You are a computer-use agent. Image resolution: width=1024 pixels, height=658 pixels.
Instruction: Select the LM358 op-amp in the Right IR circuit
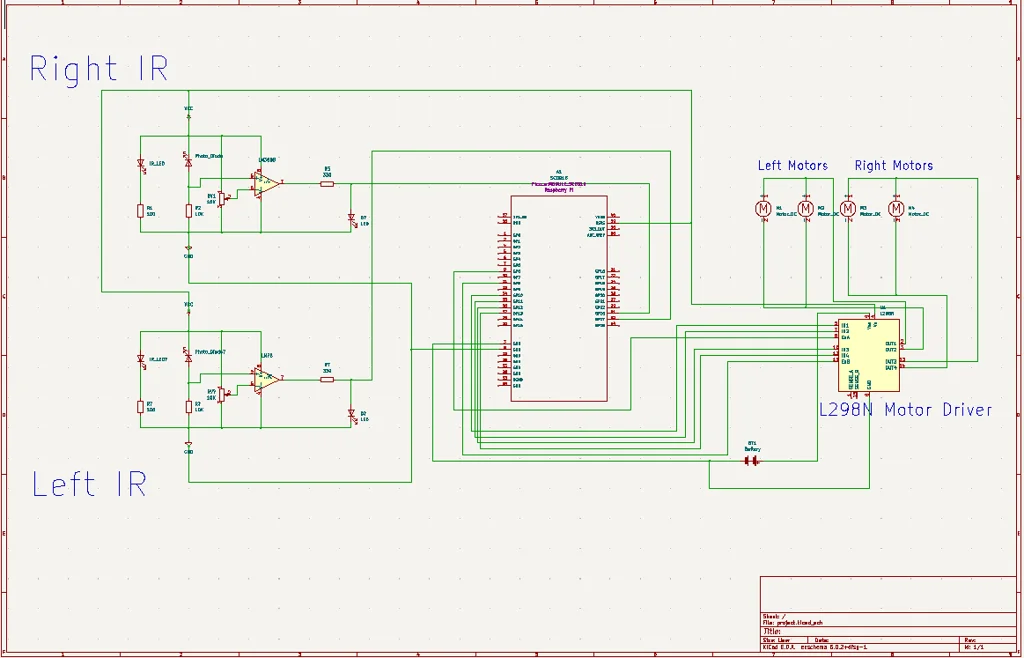[x=264, y=182]
